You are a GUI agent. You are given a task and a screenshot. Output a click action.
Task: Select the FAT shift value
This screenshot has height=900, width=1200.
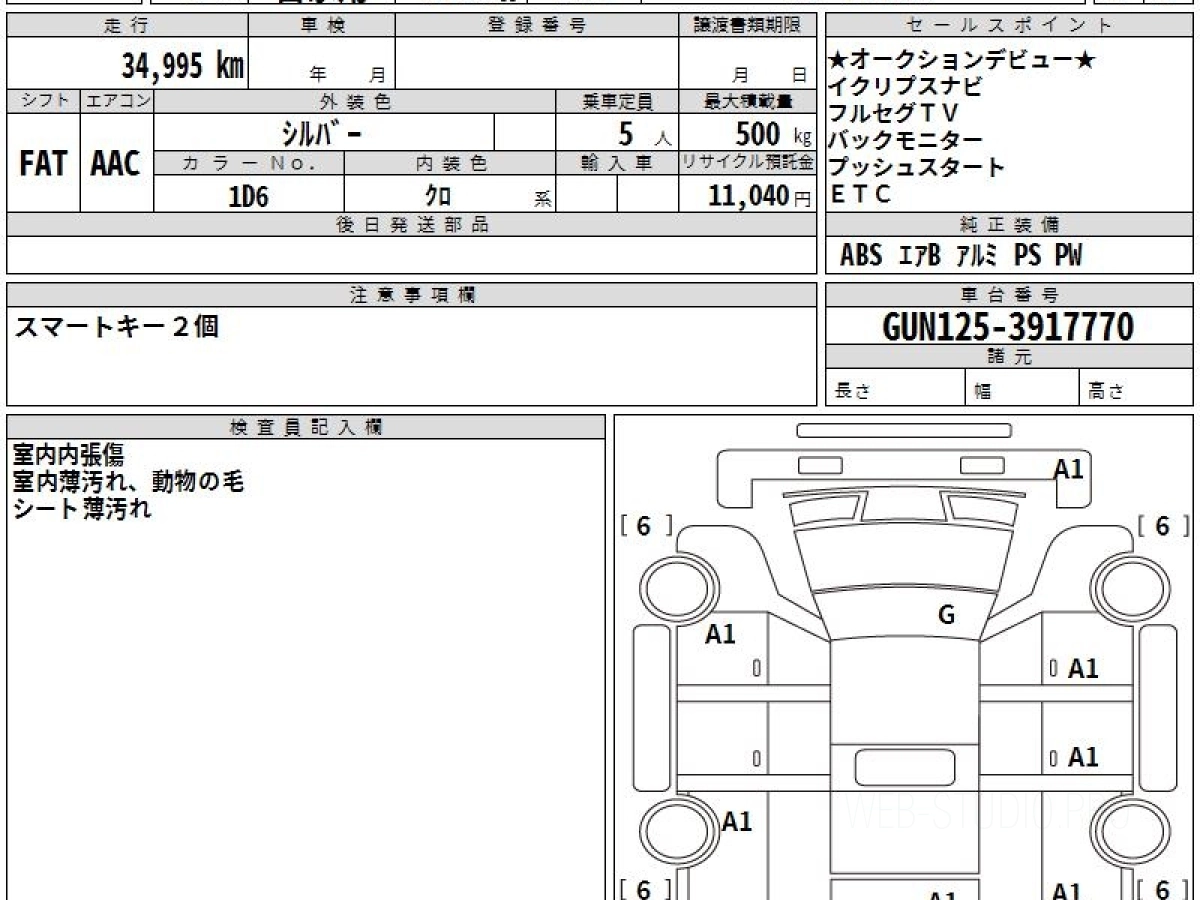click(43, 164)
